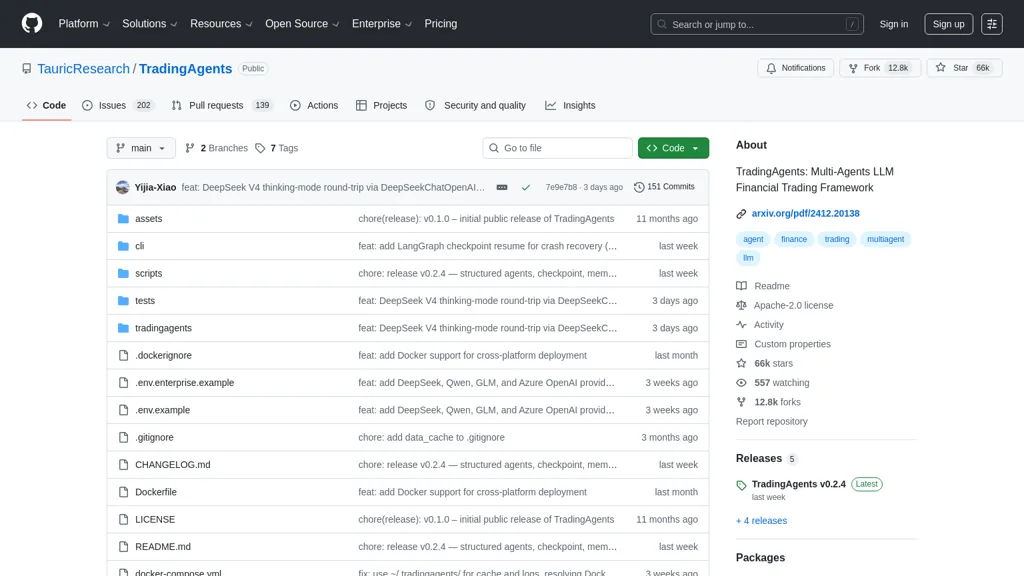Open the Apache-2.0 license scale icon

pos(741,305)
